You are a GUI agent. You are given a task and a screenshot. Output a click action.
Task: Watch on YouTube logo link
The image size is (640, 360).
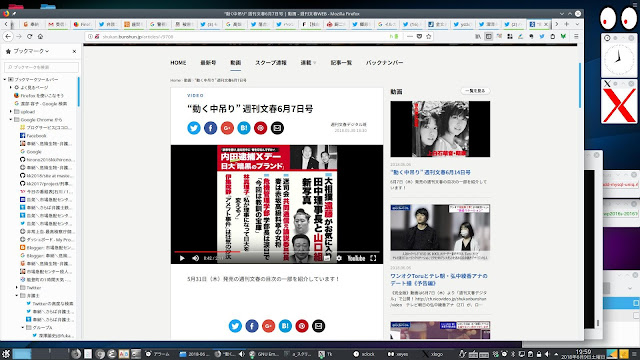pos(356,258)
